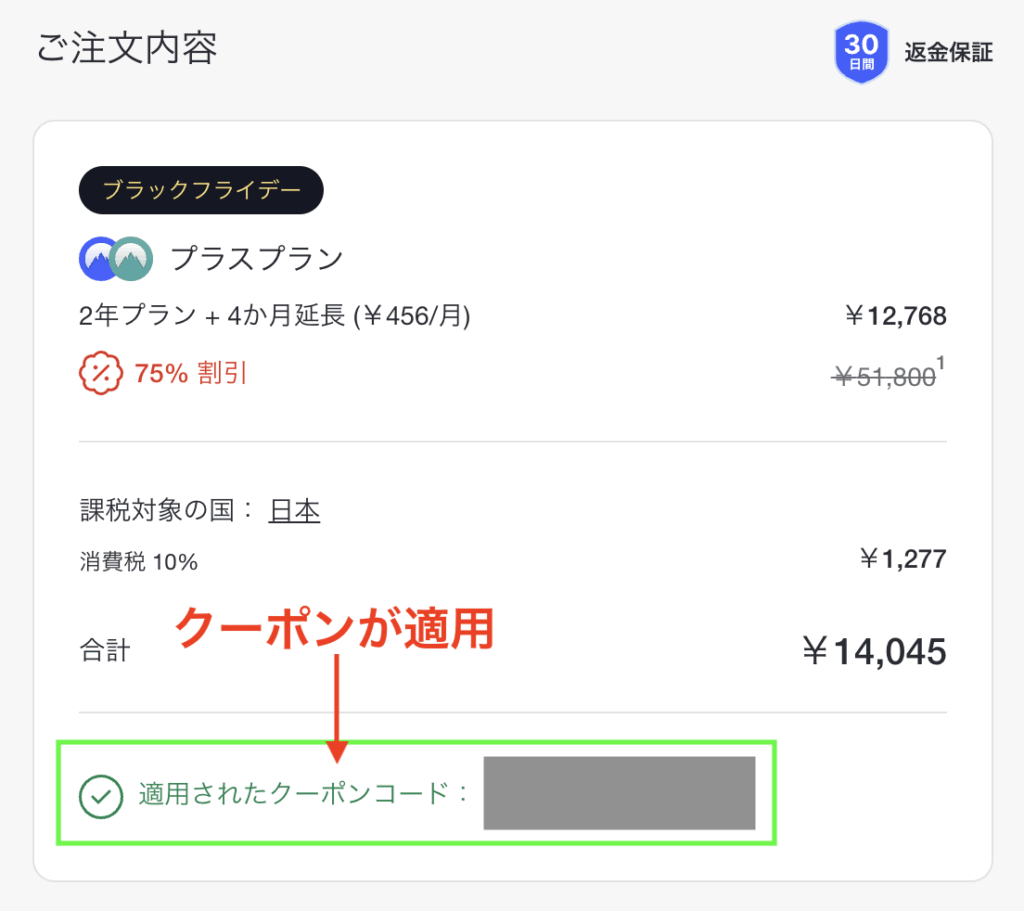
Task: Click the 消費税 10% tax label
Action: click(139, 562)
